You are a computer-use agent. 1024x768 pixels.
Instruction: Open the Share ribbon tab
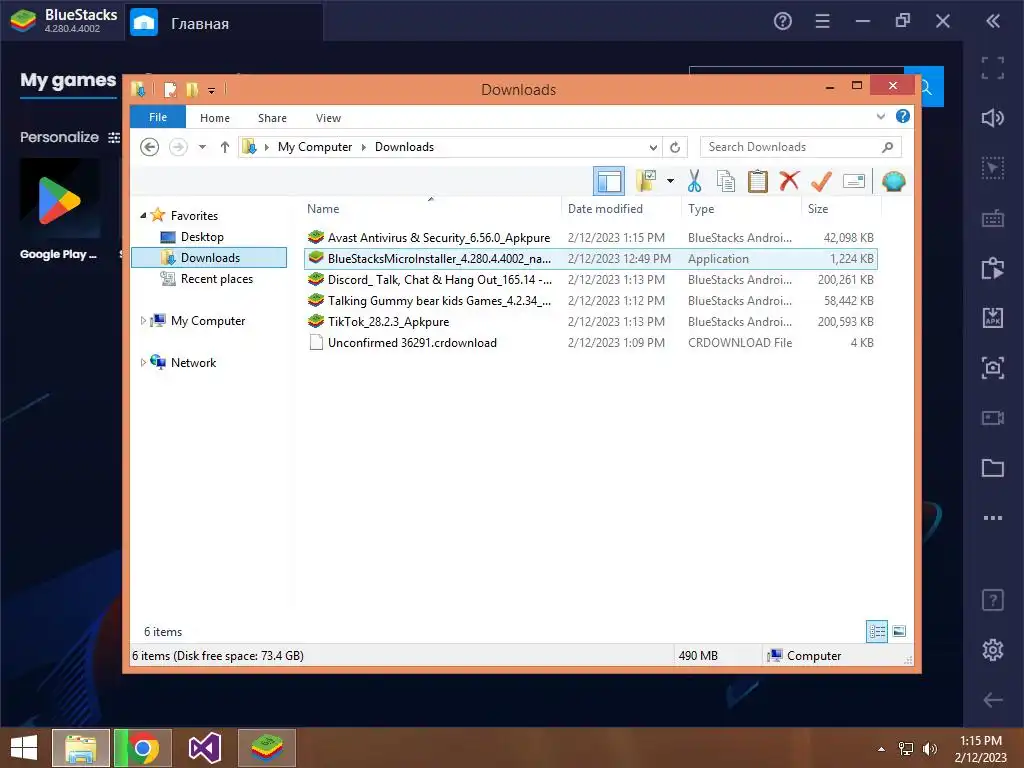point(272,118)
